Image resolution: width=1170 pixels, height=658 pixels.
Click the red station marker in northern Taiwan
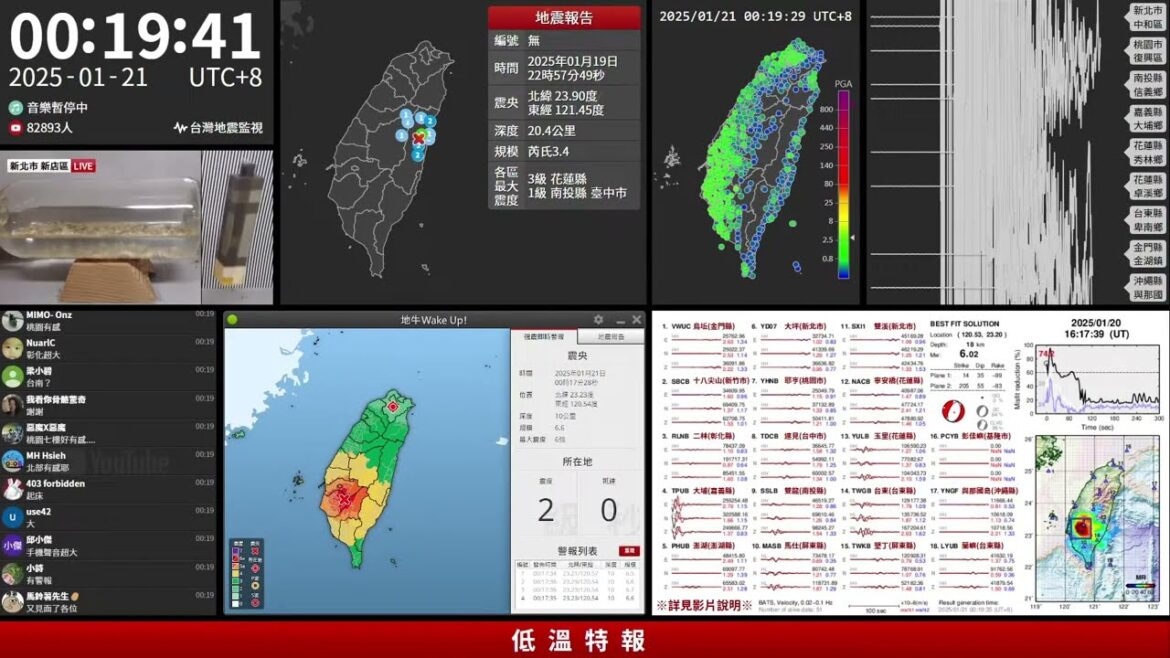393,406
